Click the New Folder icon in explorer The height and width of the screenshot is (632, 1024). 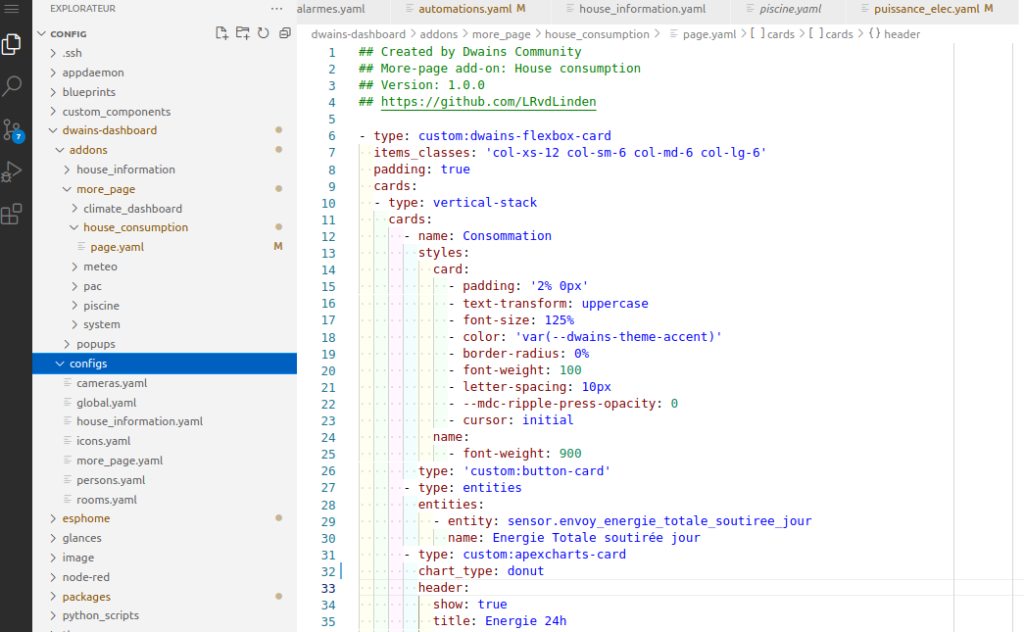(x=242, y=33)
